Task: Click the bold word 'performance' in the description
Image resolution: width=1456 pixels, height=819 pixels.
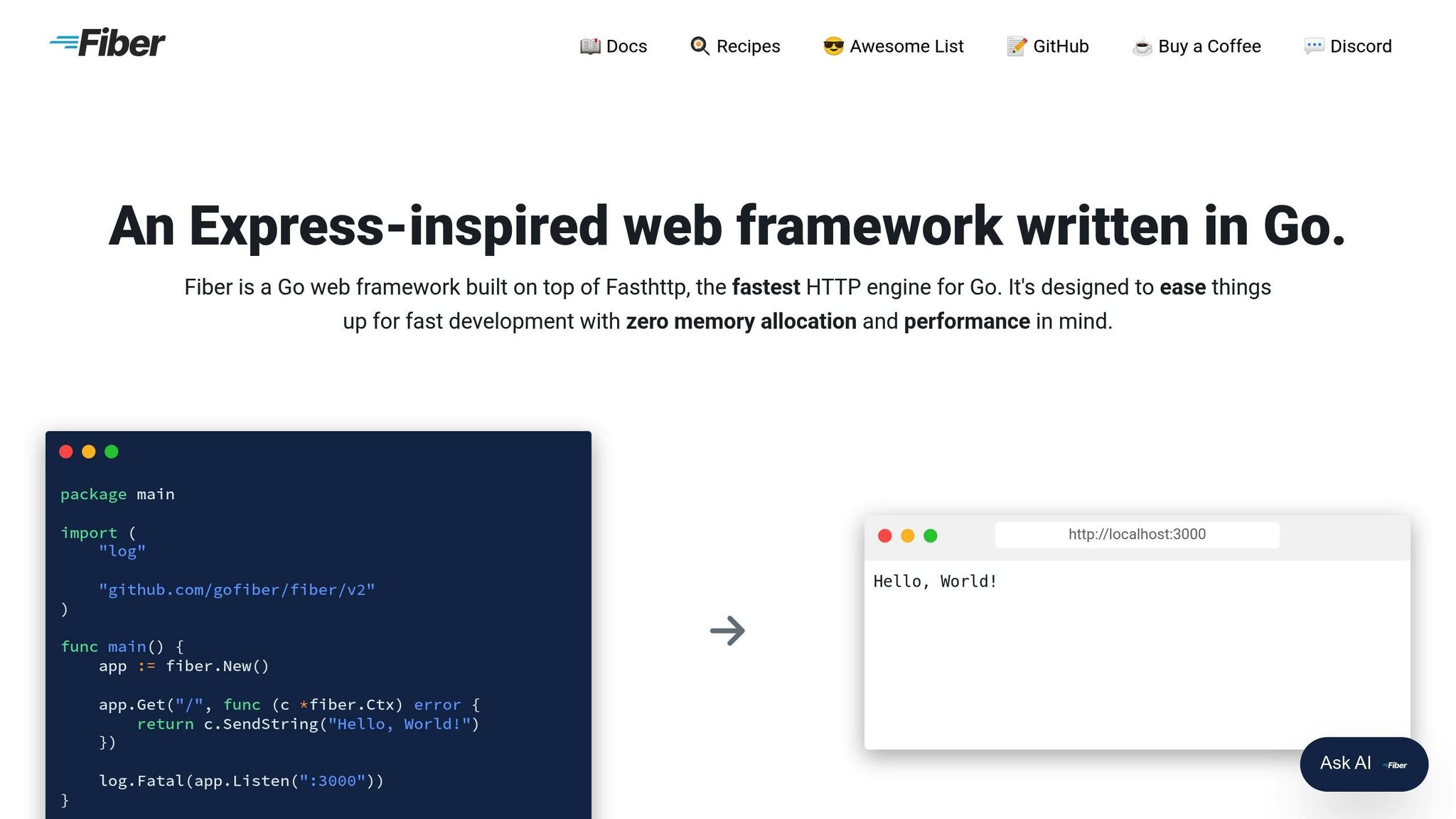Action: 967,321
